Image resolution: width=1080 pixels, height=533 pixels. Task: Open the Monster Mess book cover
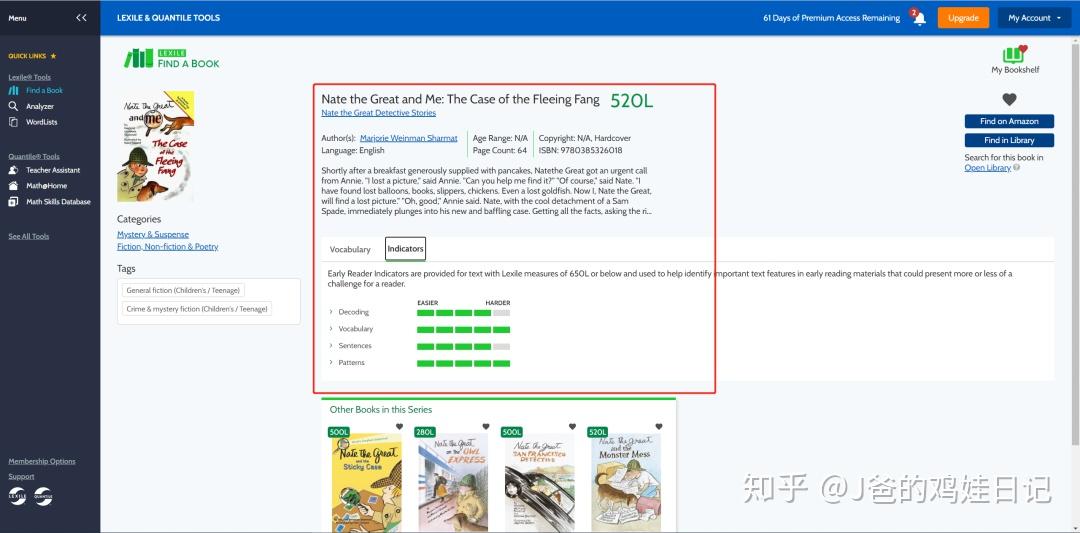[626, 482]
